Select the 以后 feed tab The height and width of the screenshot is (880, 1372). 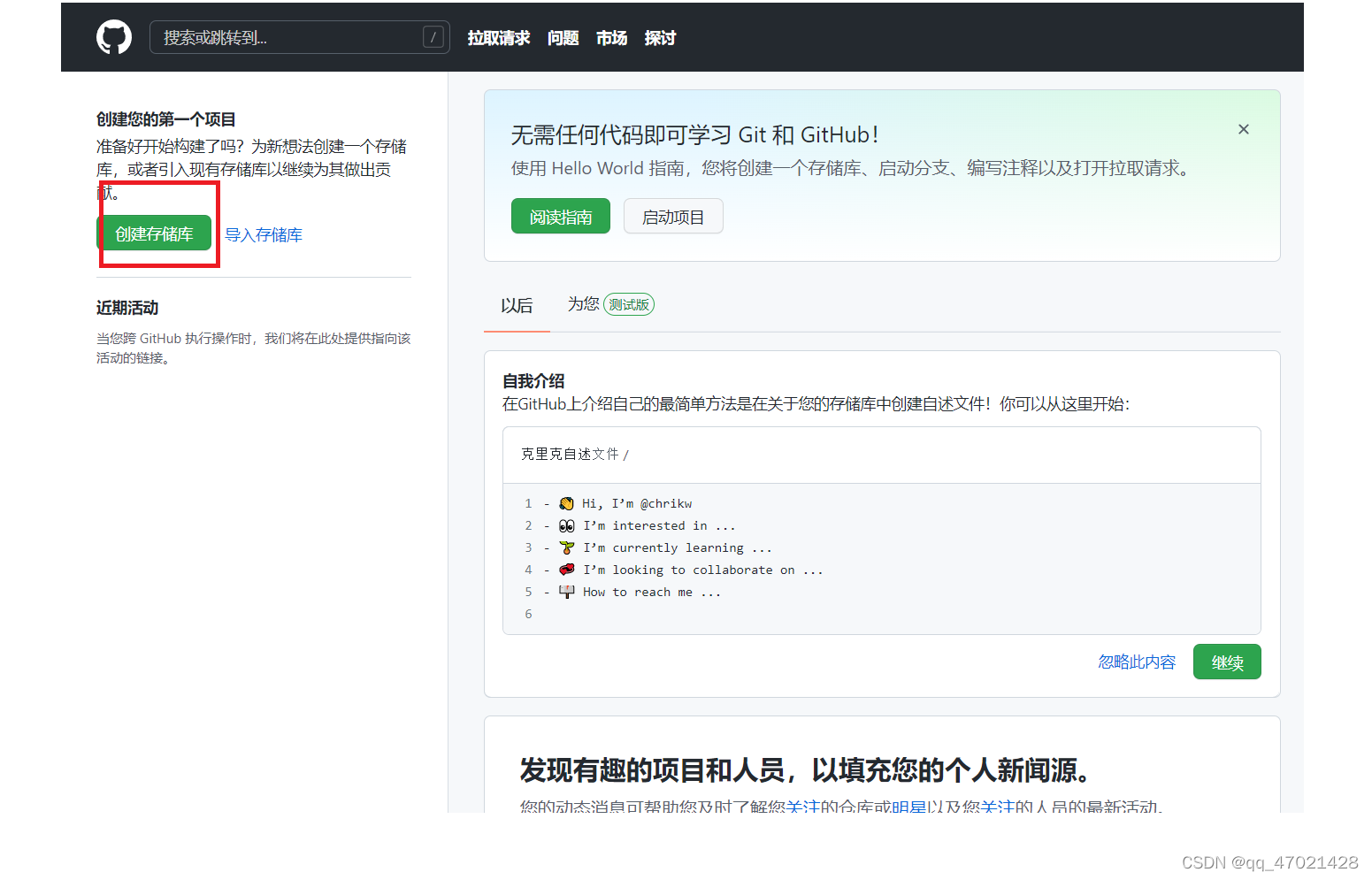(517, 304)
